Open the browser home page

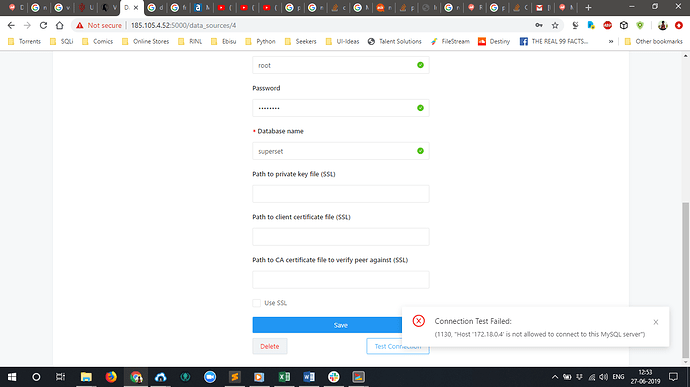coord(59,26)
